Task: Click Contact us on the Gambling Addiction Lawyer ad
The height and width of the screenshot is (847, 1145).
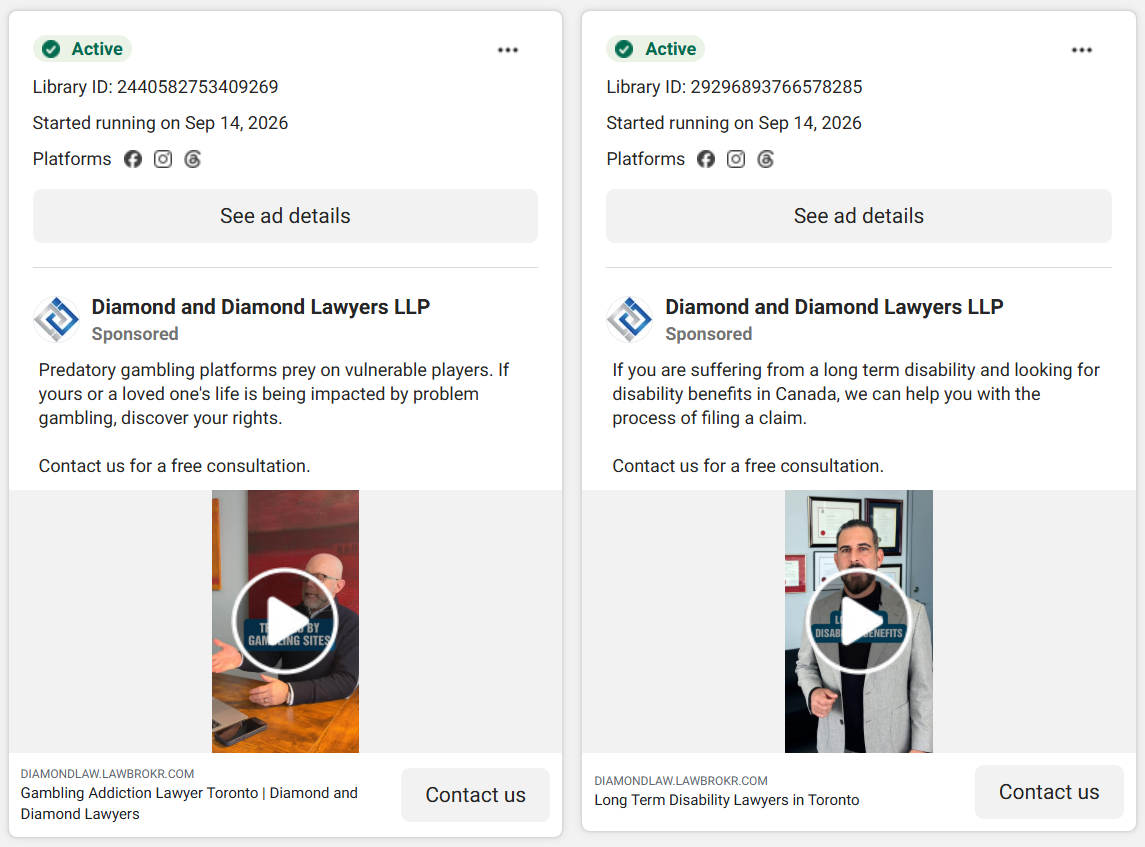Action: [475, 794]
